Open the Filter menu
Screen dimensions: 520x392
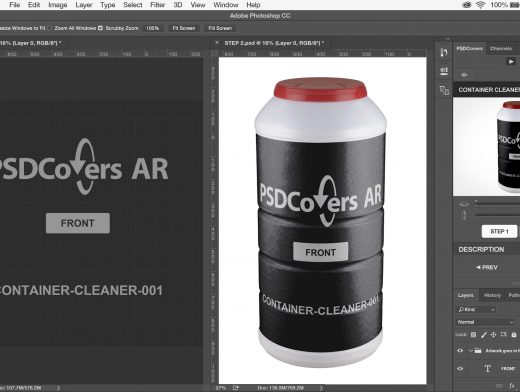point(157,5)
